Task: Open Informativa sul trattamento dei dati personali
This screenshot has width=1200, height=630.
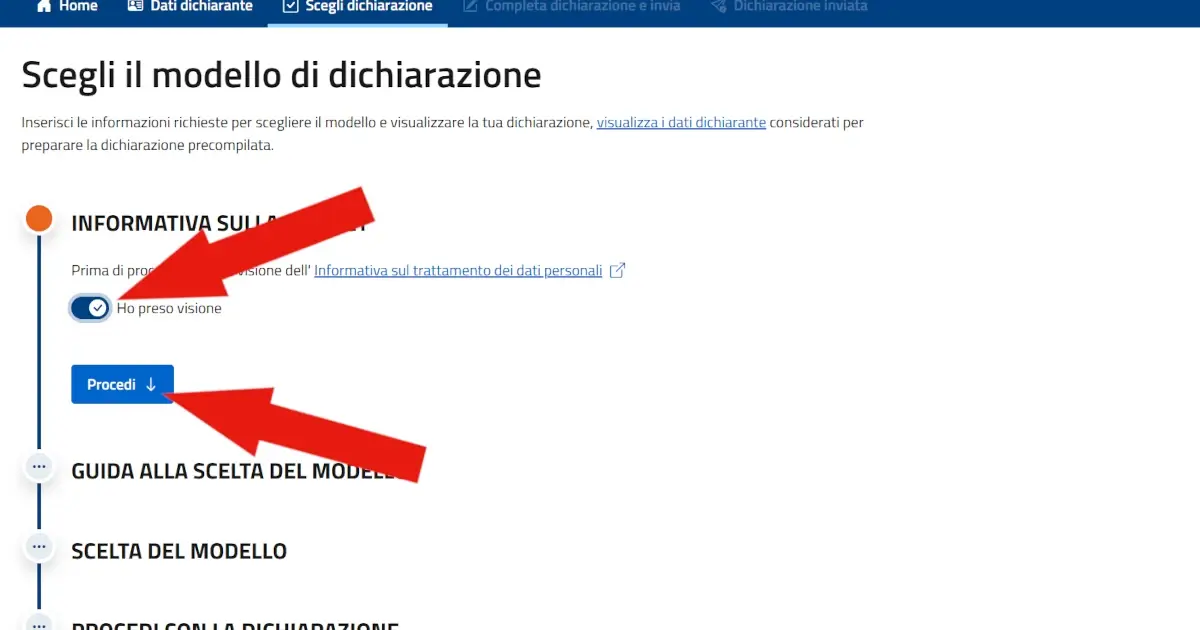Action: point(458,270)
